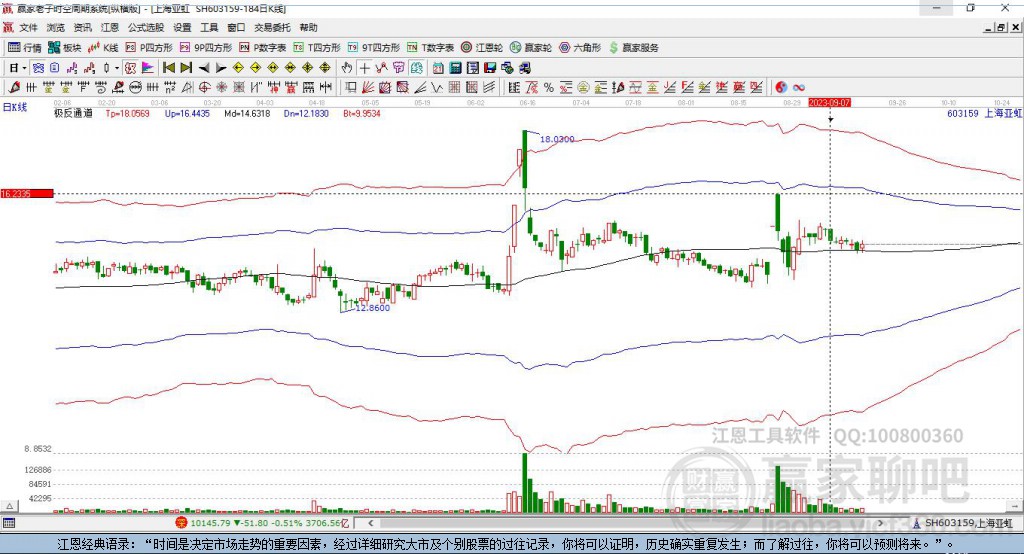Screen dimensions: 1024x554
Task: Jump to the first bar icon
Action: pos(168,68)
